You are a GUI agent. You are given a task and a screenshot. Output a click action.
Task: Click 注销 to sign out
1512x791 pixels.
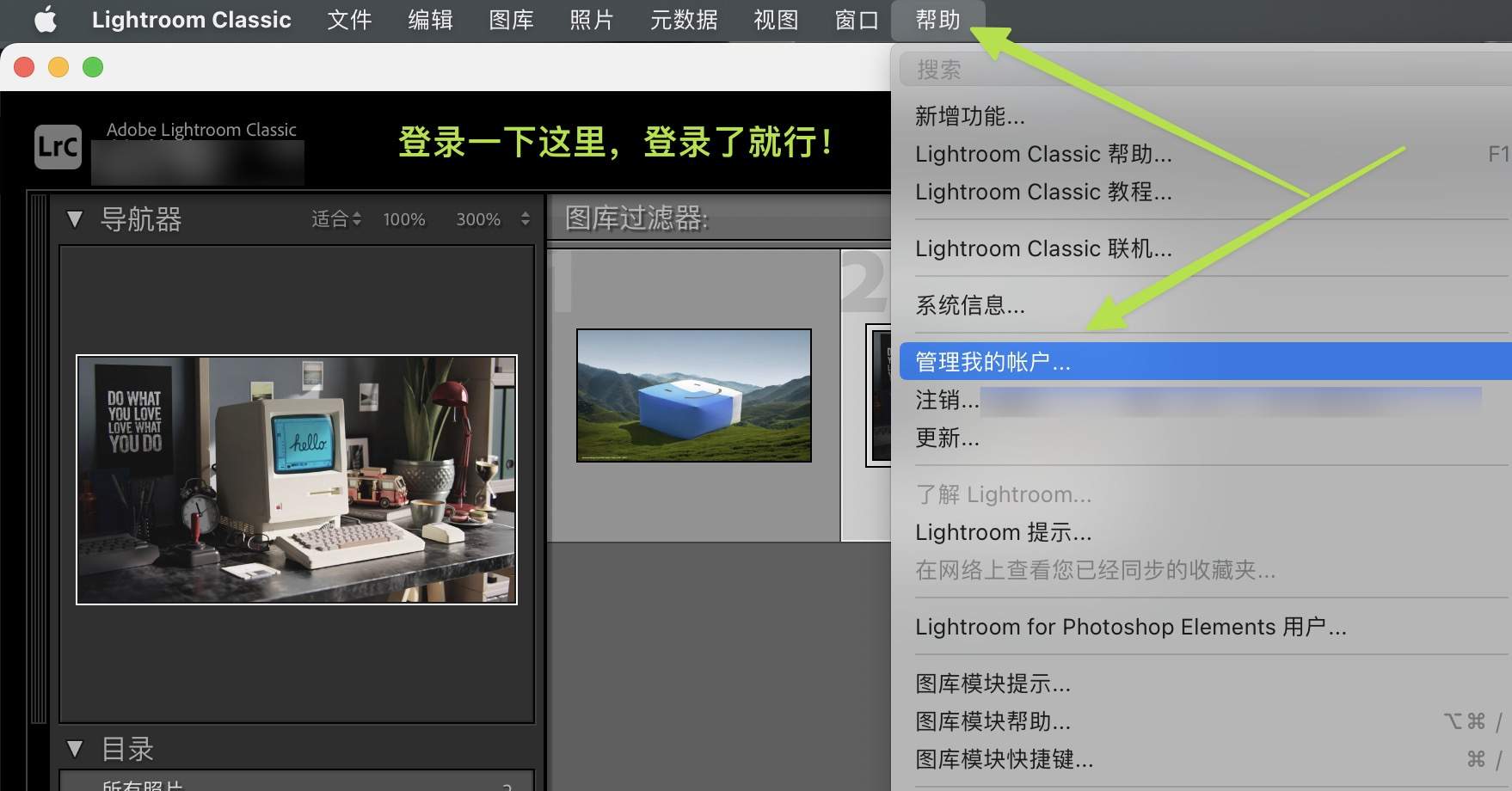click(x=946, y=401)
